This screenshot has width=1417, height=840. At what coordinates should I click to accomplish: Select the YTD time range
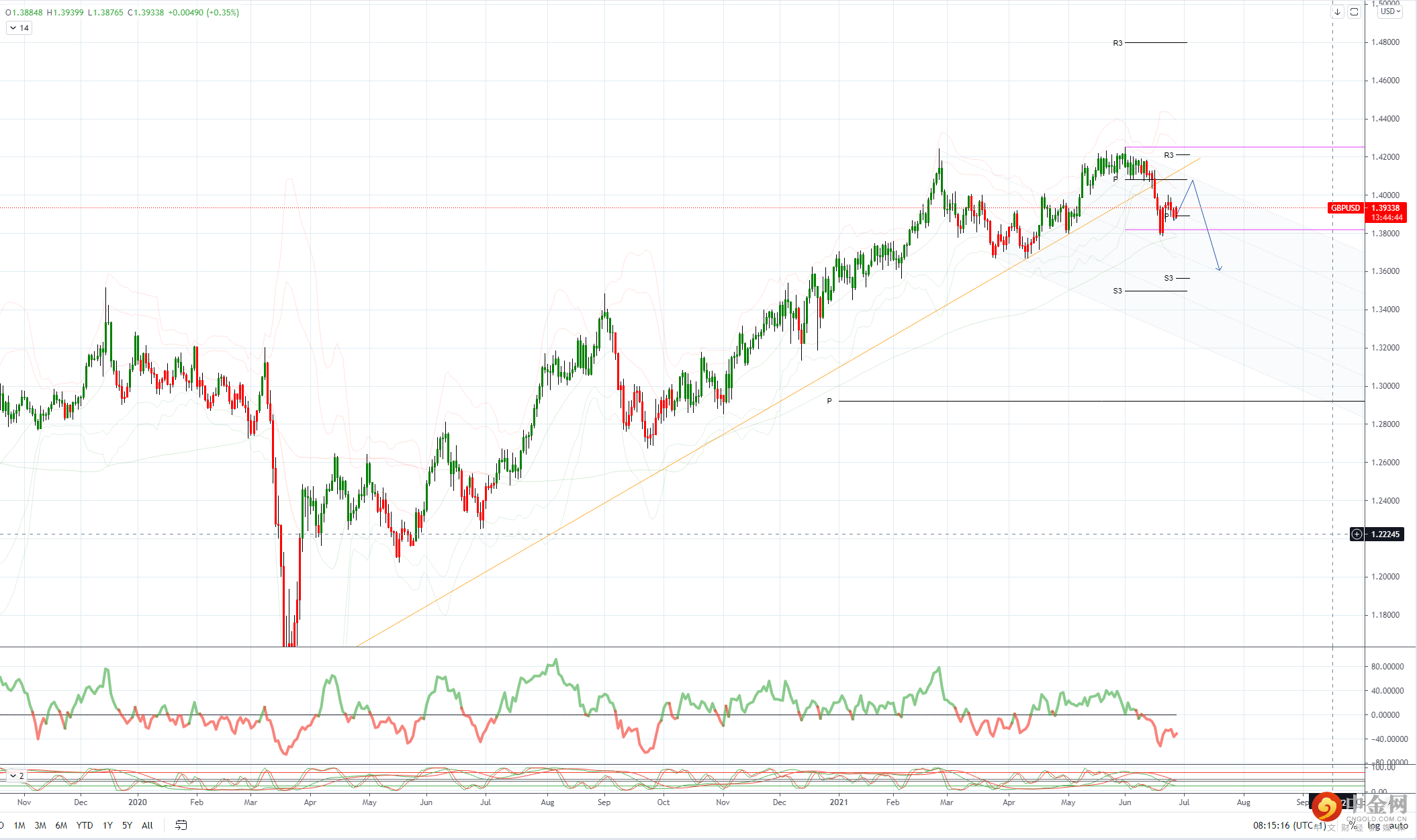pyautogui.click(x=85, y=825)
